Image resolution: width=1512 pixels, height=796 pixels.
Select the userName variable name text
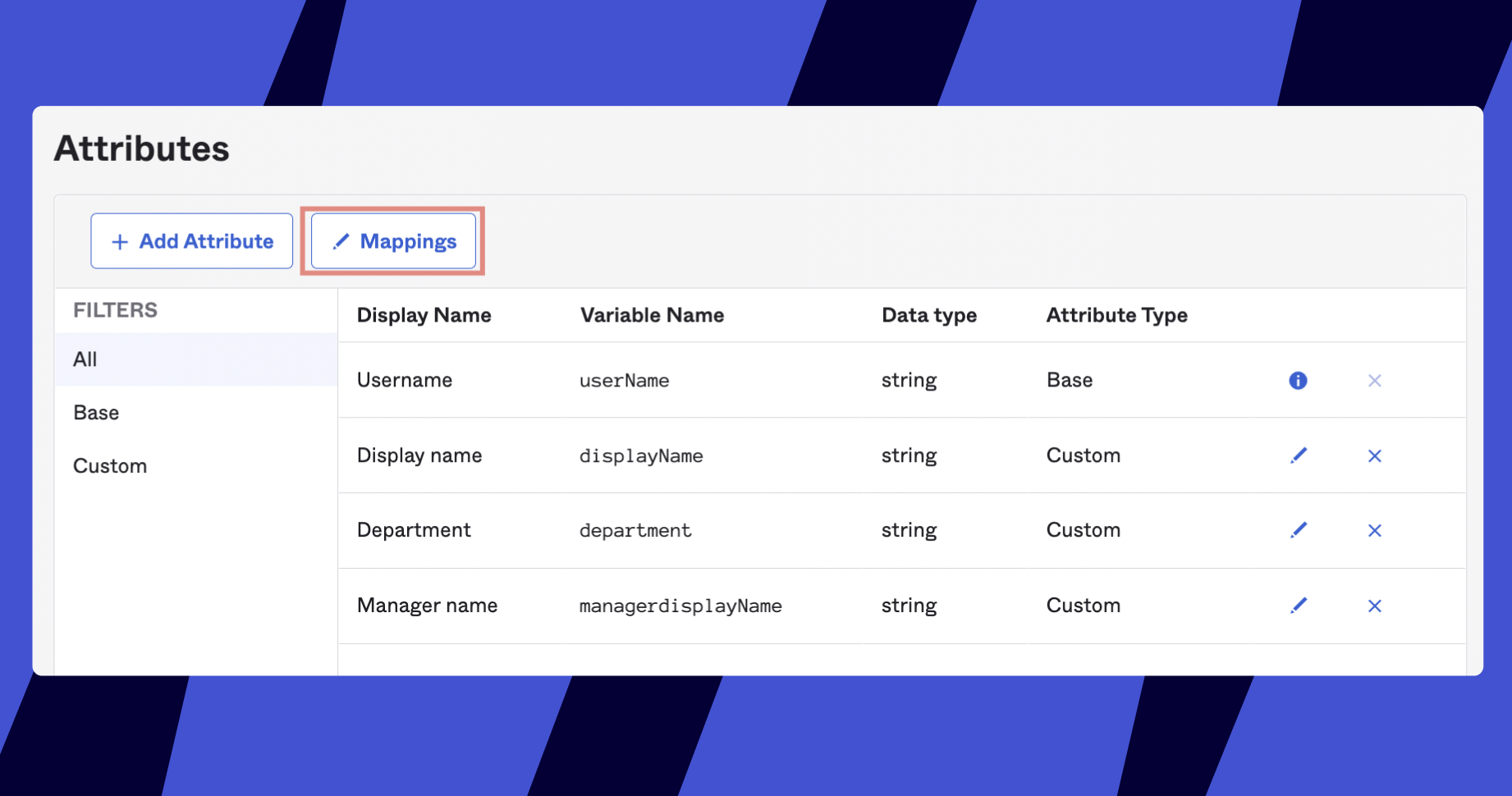624,381
